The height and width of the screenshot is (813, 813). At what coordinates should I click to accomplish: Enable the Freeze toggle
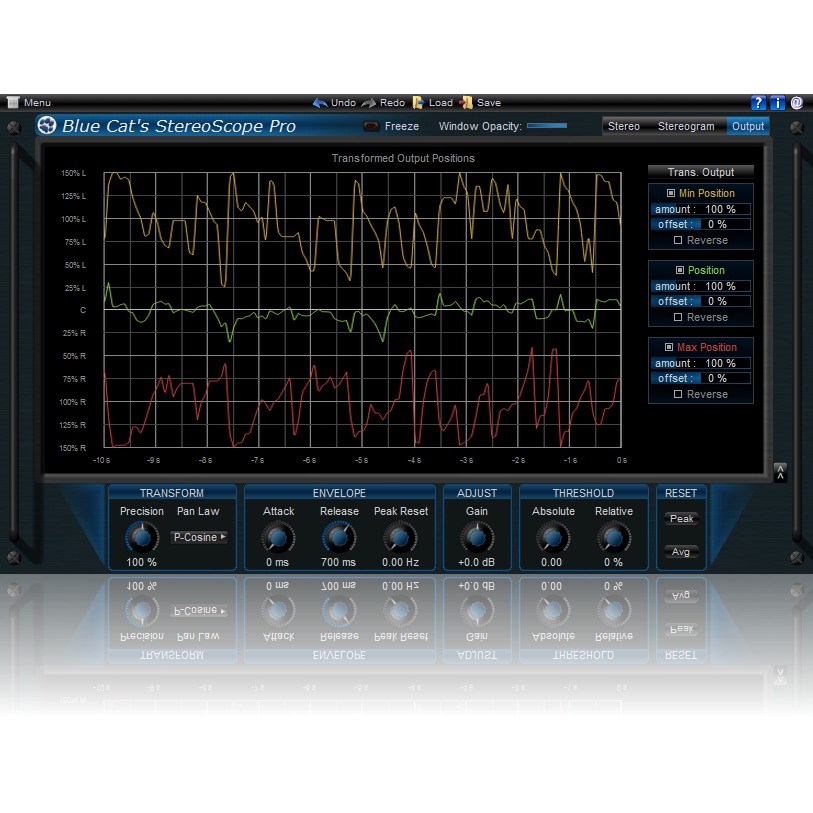(x=371, y=126)
